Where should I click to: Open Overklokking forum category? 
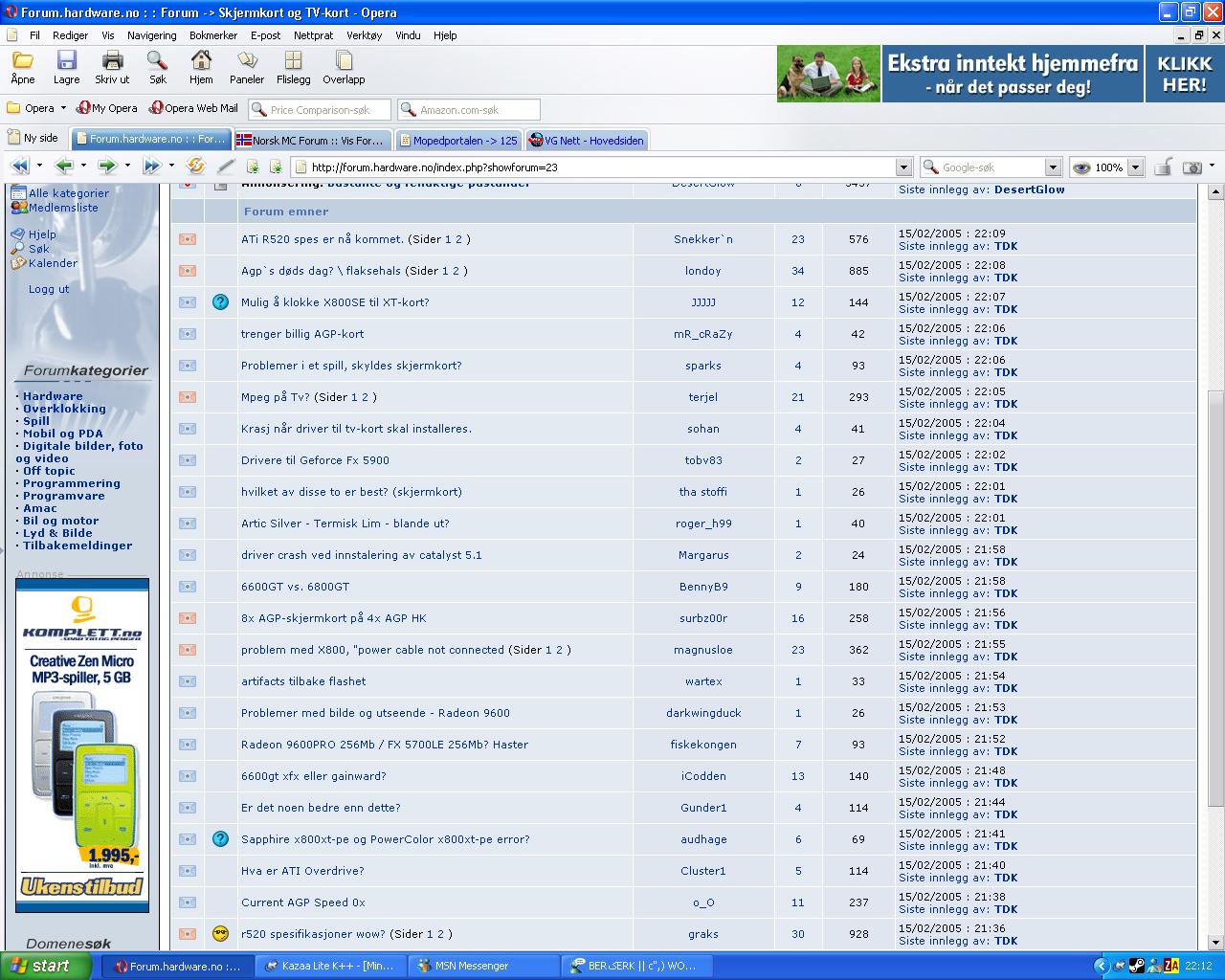tap(64, 409)
